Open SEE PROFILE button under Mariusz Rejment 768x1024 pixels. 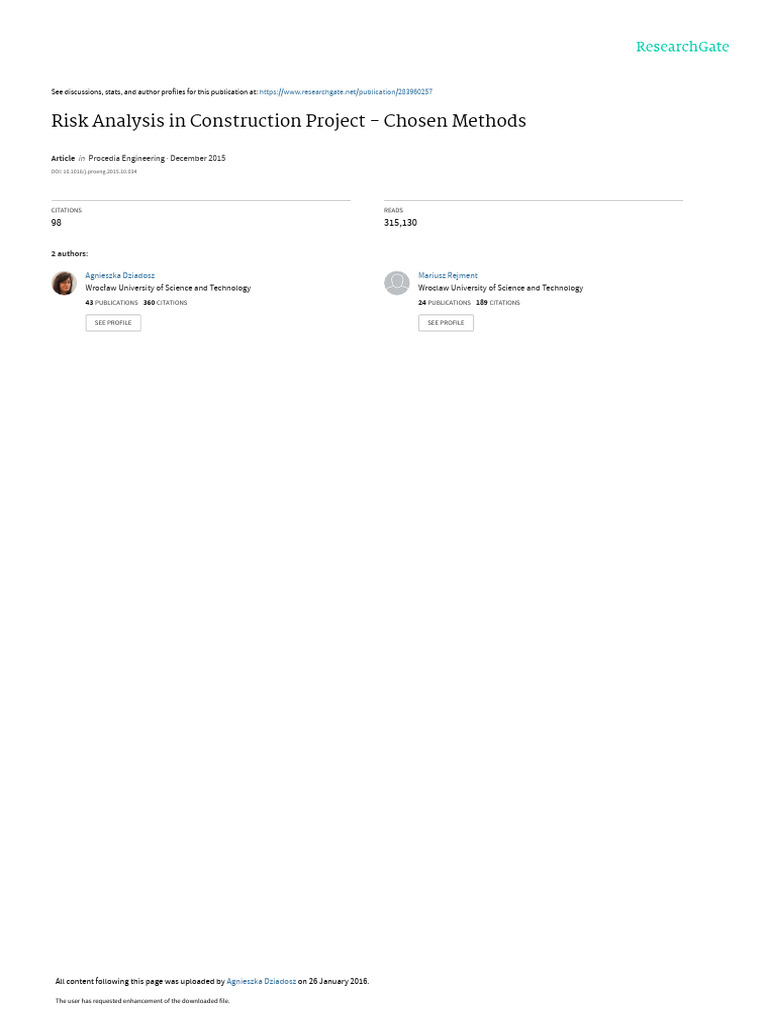(x=446, y=323)
